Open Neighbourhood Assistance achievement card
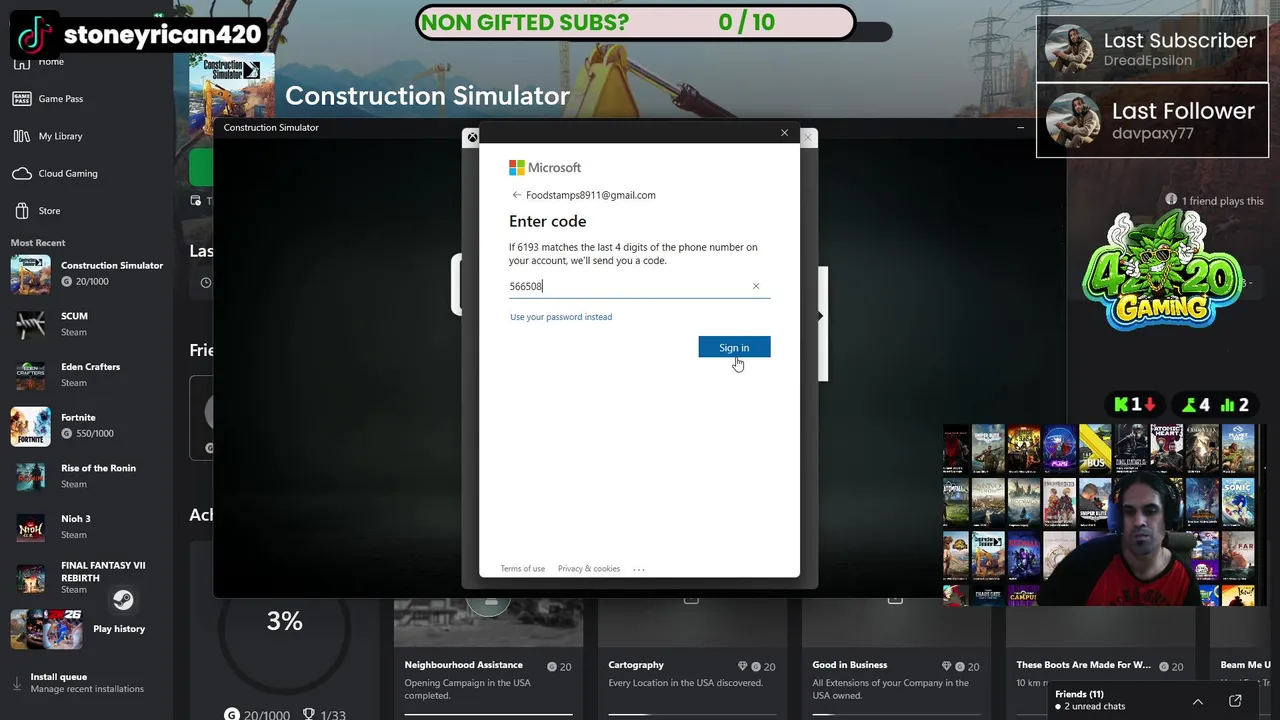Viewport: 1280px width, 720px height. click(488, 660)
